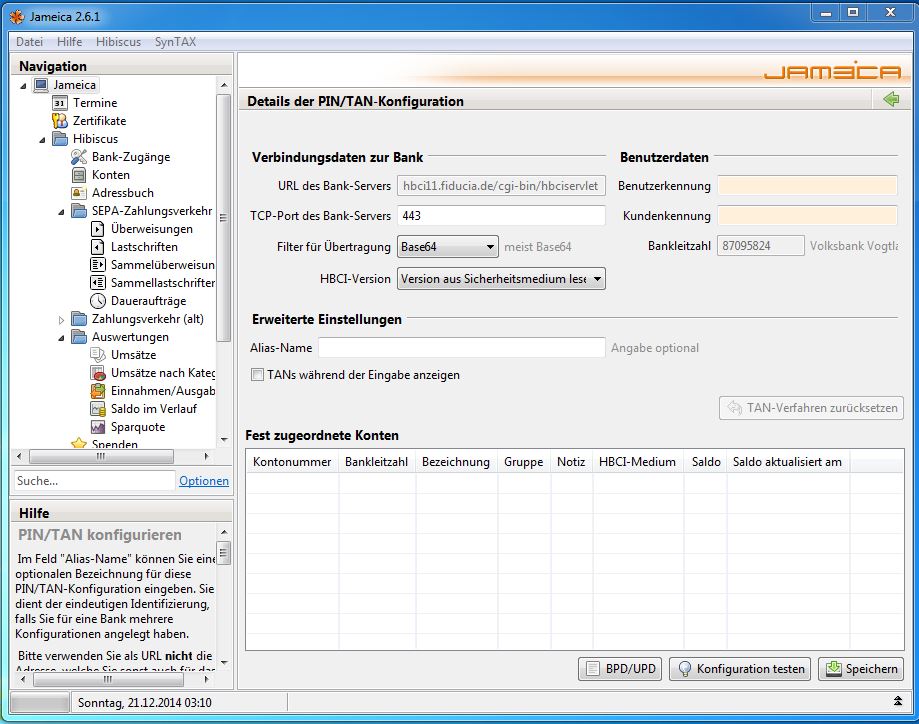Viewport: 919px width, 724px height.
Task: Enable TANs während der Eingabe anzeigen
Action: click(257, 375)
